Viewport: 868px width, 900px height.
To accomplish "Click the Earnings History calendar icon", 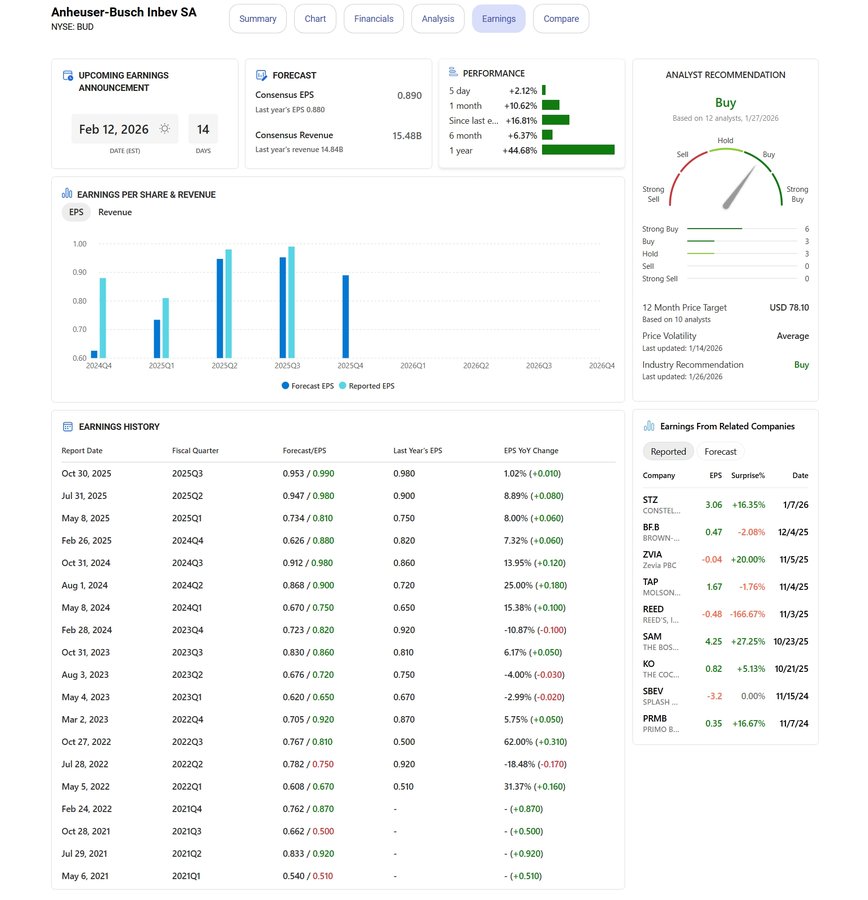I will tap(68, 427).
